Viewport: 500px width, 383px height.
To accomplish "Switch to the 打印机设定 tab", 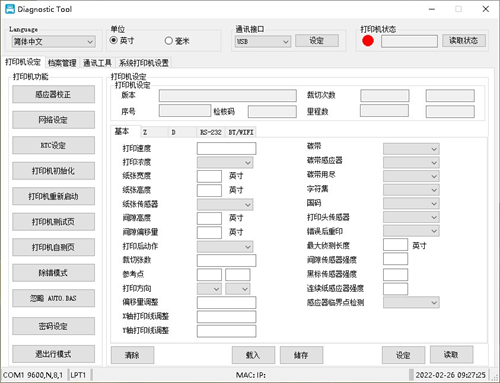I will coord(23,62).
